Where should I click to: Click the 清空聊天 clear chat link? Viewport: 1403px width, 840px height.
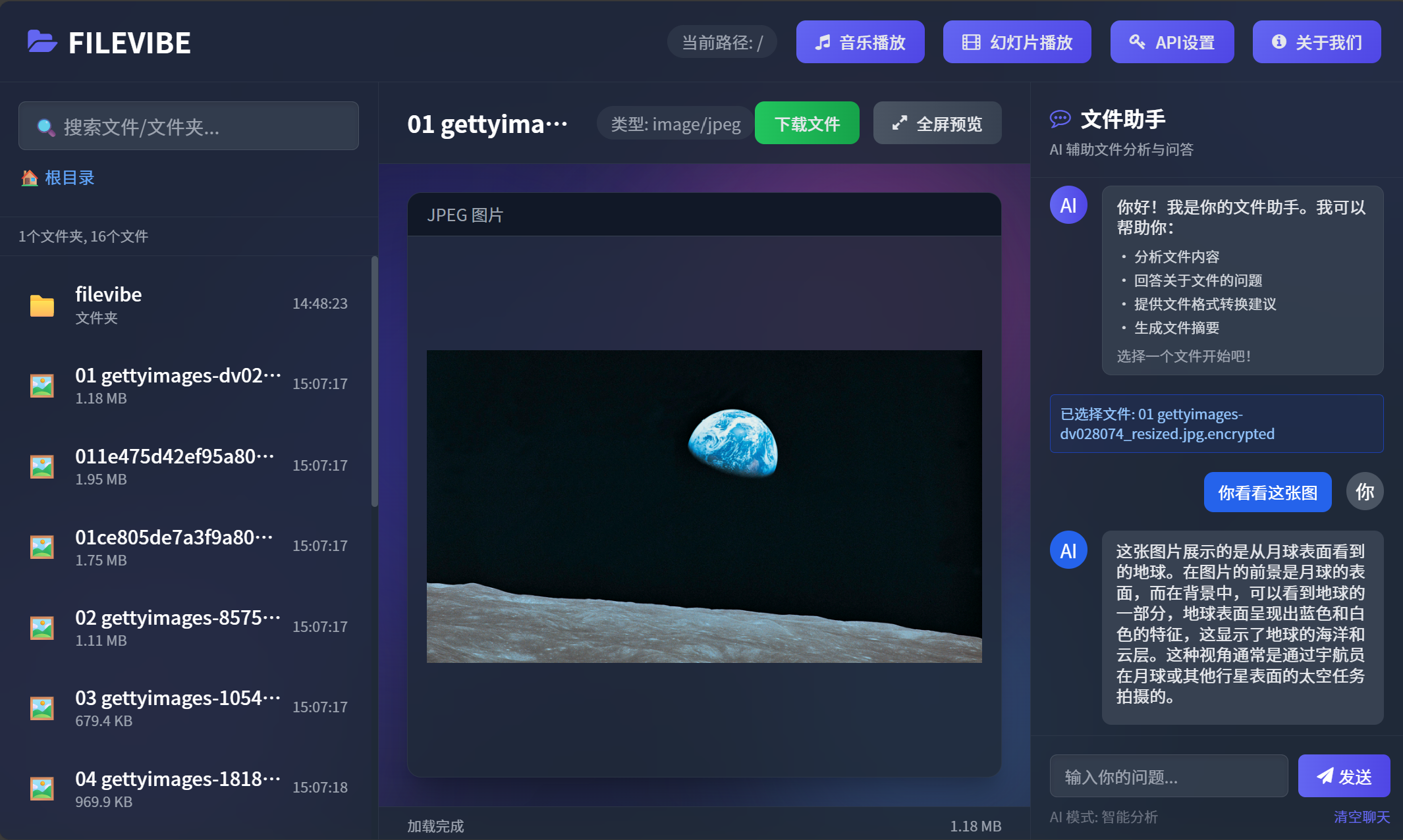pos(1361,816)
